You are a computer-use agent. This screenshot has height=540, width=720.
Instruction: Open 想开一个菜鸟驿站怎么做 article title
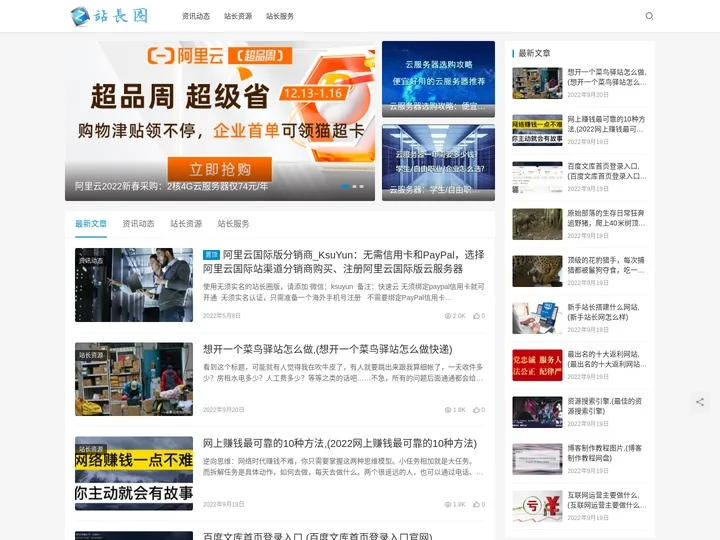(x=327, y=349)
